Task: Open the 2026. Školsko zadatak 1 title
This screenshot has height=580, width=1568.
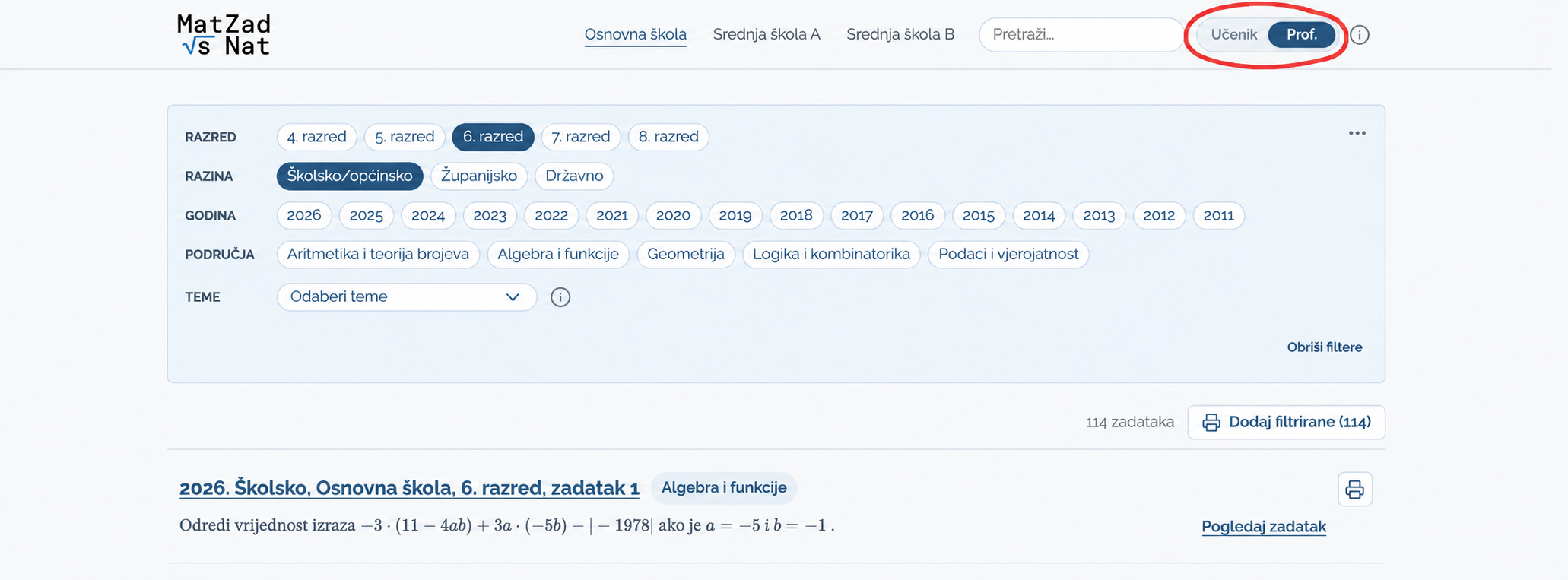Action: tap(409, 488)
